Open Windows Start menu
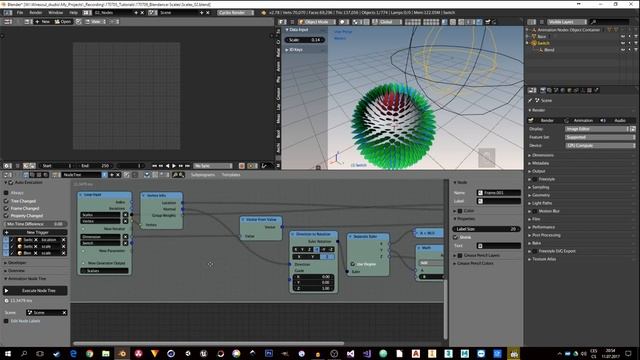The height and width of the screenshot is (360, 640). [8, 353]
